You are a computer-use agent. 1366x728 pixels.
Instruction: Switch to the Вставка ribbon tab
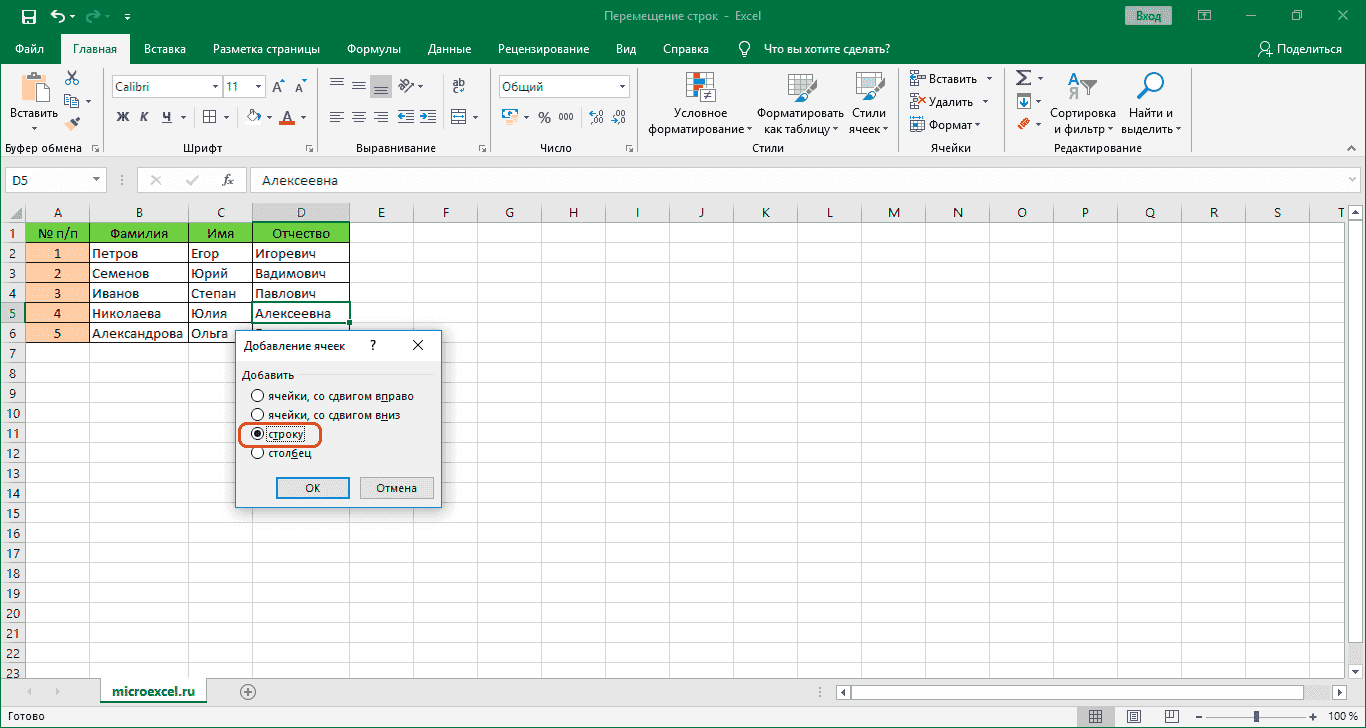point(164,48)
